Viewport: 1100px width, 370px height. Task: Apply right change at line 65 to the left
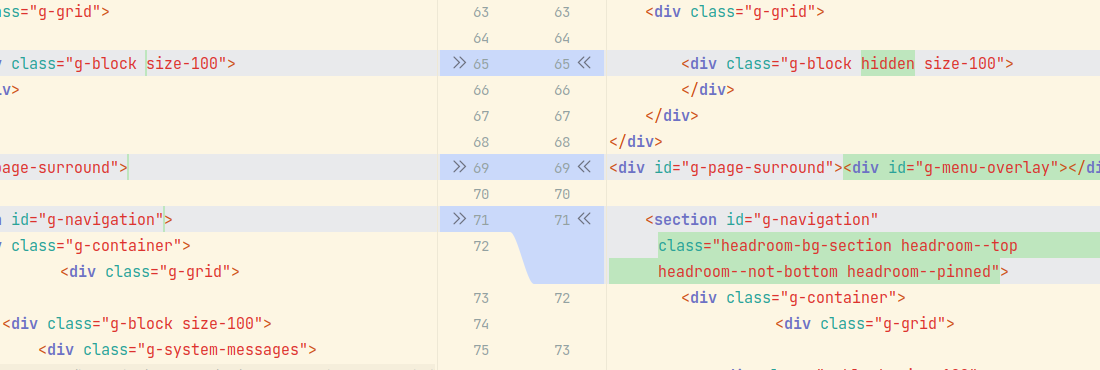click(x=584, y=63)
